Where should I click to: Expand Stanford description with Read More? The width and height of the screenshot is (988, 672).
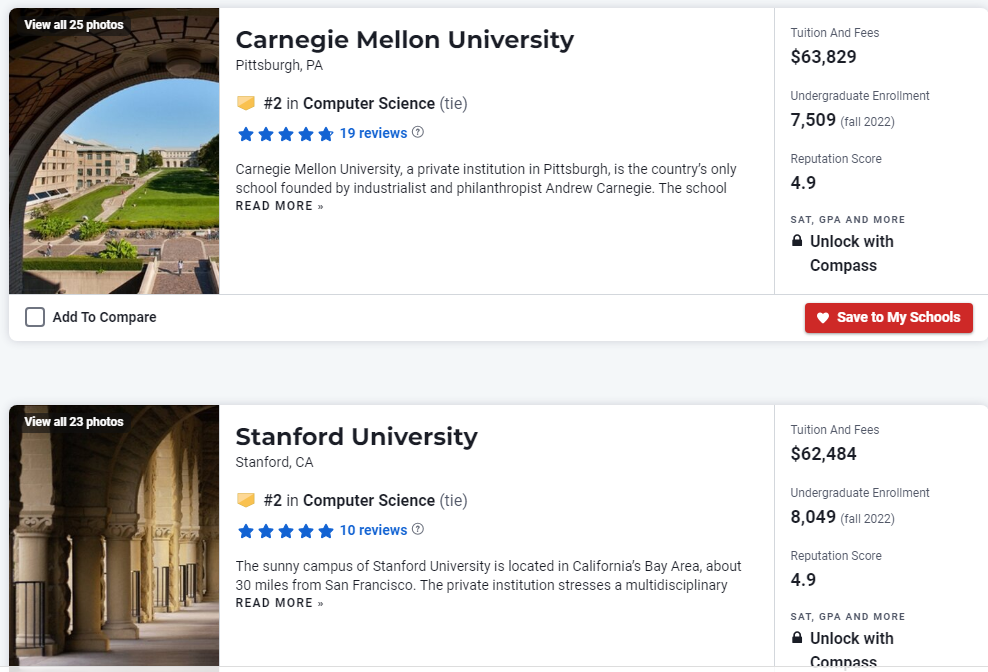click(279, 603)
